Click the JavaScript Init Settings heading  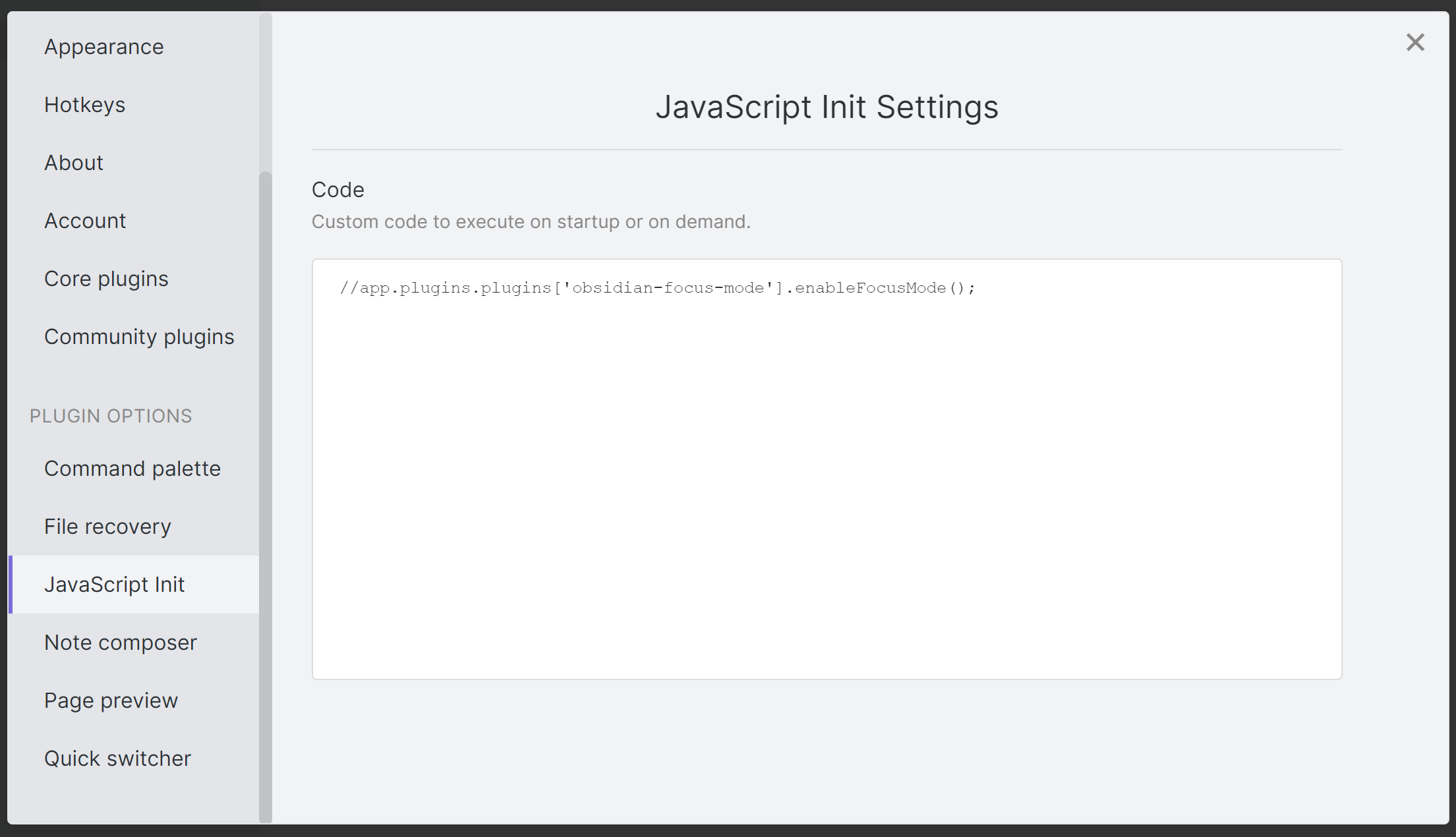[x=827, y=107]
